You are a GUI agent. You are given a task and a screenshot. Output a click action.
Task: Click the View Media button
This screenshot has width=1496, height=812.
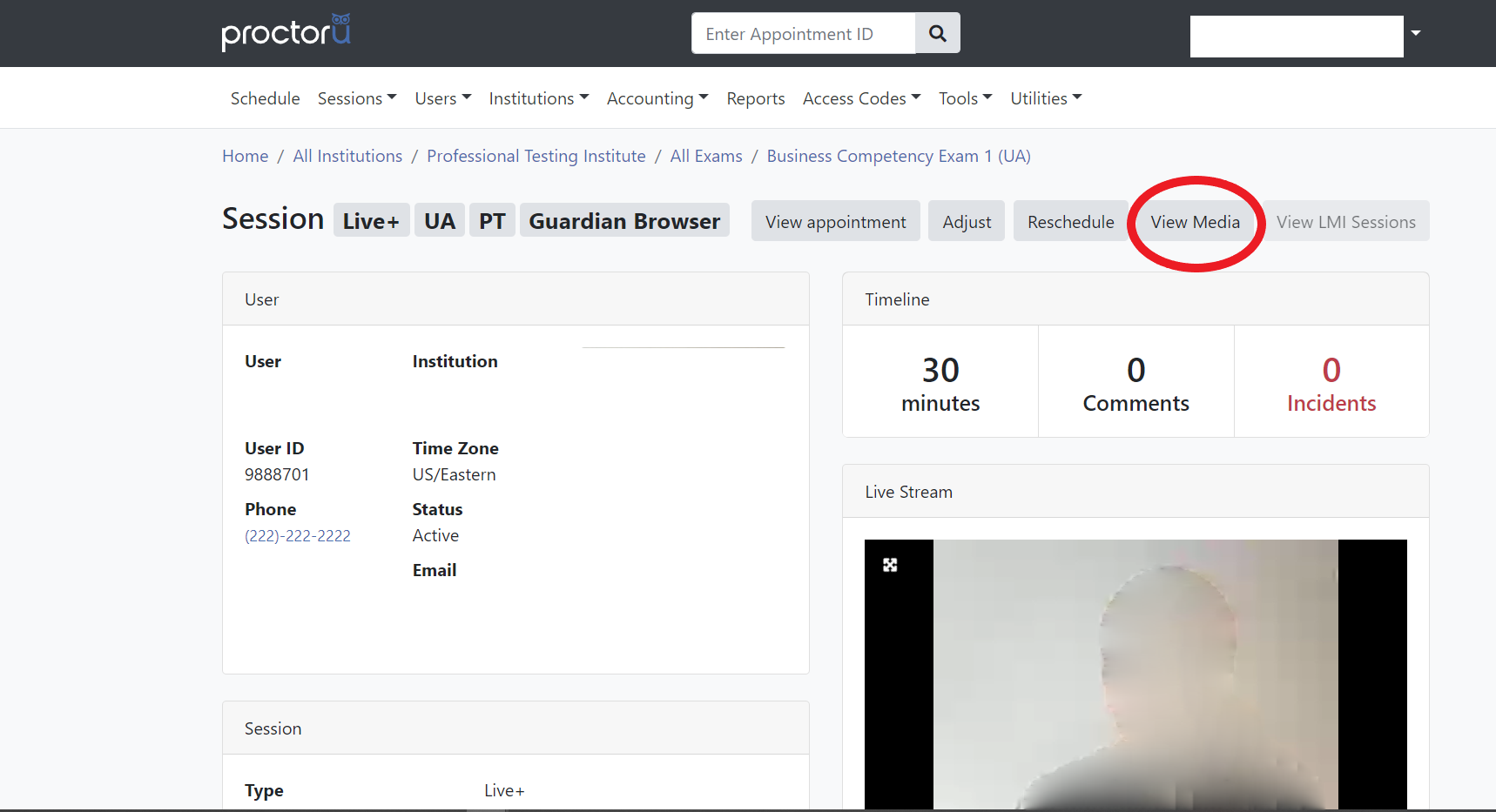(1195, 221)
